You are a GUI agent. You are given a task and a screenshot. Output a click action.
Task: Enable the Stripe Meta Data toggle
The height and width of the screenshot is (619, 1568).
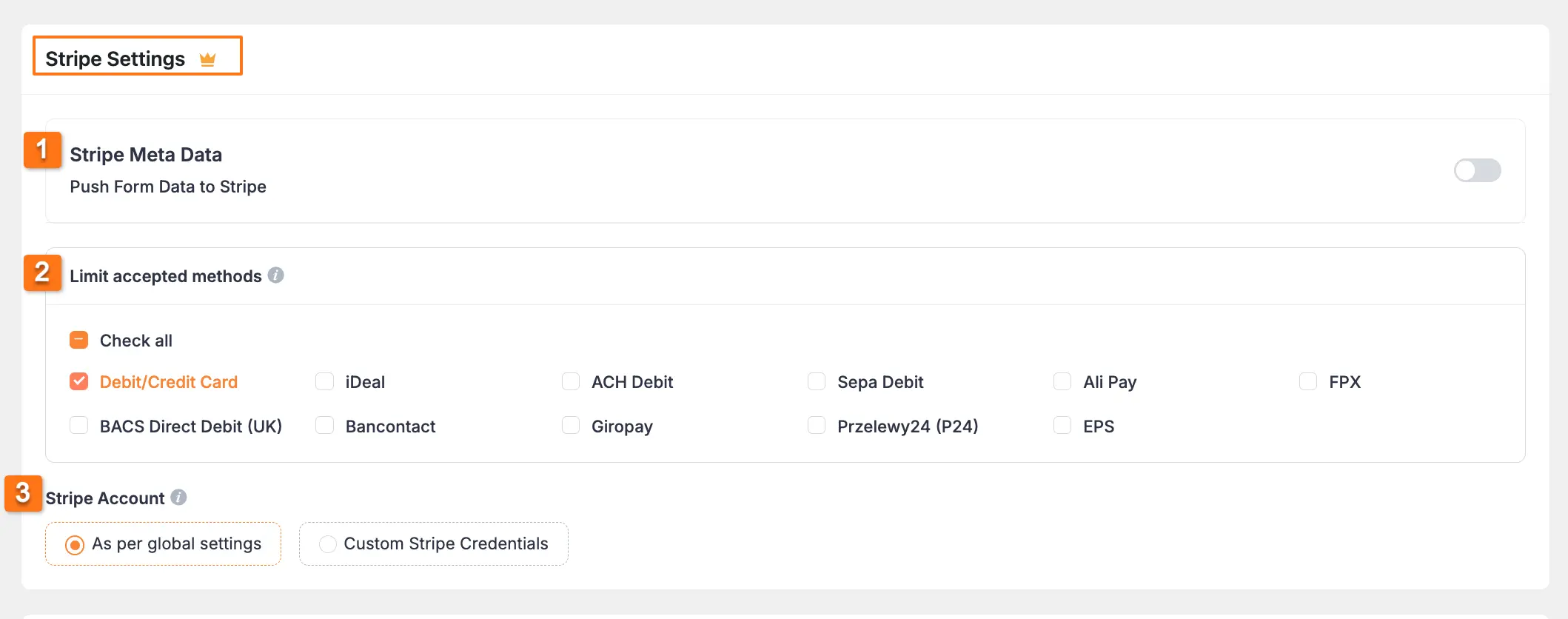[1477, 170]
